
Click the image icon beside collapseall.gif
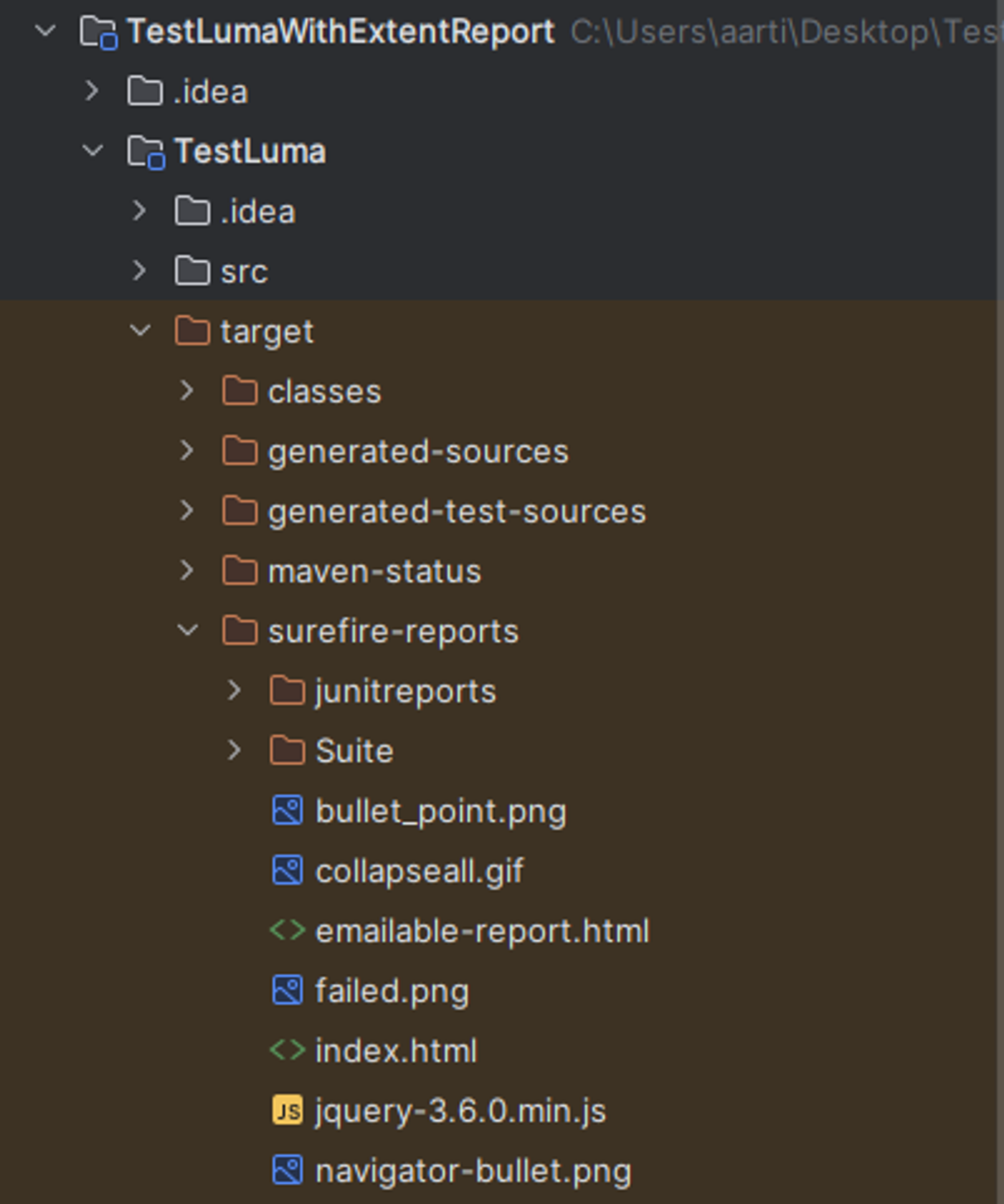[288, 871]
